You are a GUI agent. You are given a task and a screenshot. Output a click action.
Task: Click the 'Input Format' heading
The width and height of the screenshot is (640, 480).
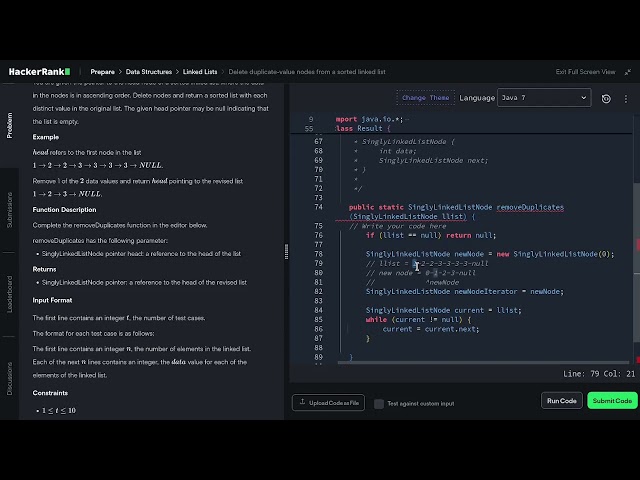tap(52, 300)
